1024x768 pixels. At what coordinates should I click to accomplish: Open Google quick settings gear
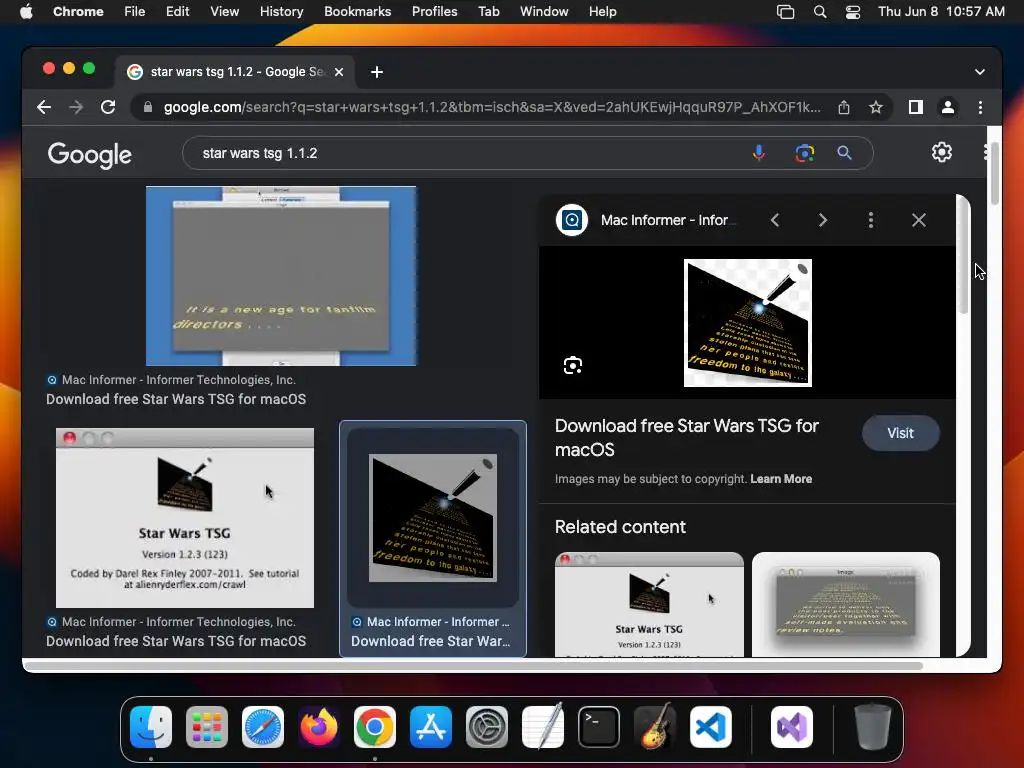point(942,152)
